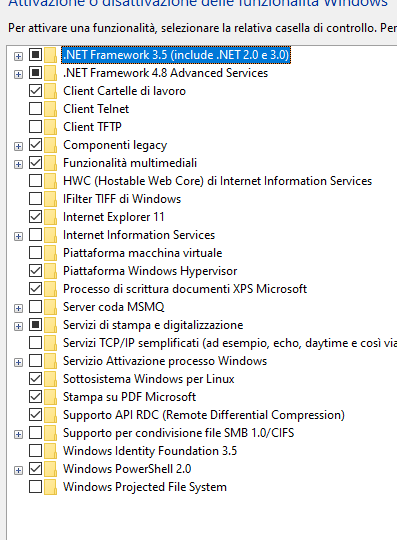Select Servizi TCP/IP semplificati label

(x=230, y=343)
